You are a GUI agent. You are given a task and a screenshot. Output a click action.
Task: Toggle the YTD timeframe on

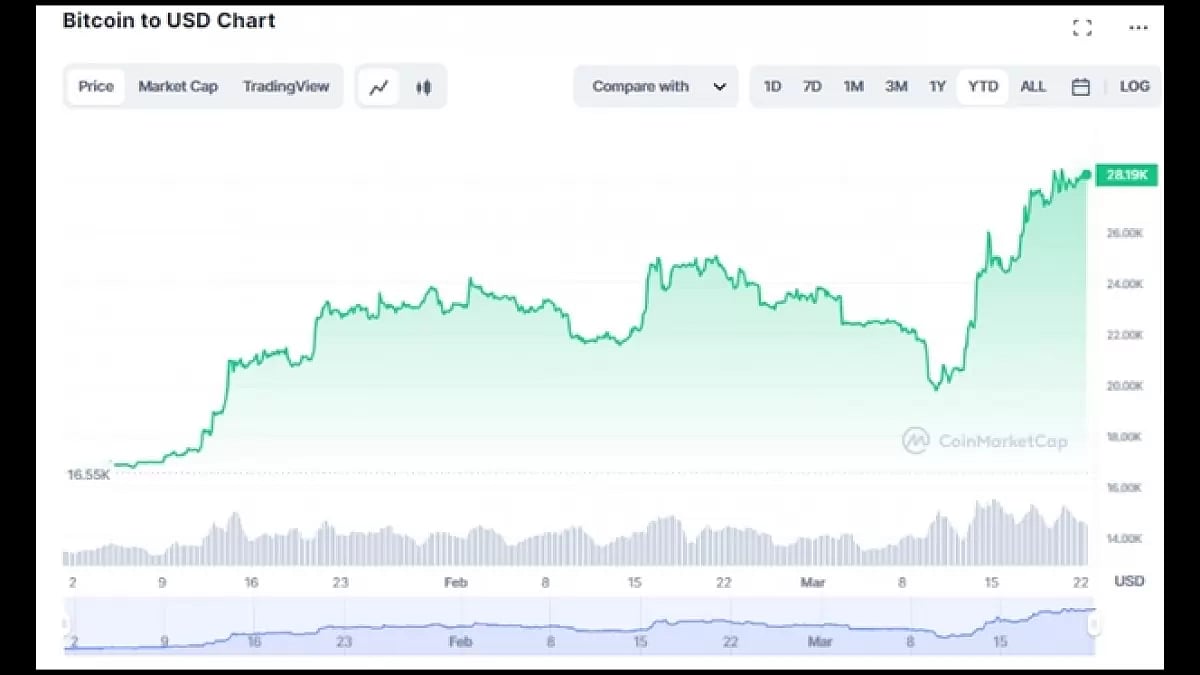coord(982,87)
